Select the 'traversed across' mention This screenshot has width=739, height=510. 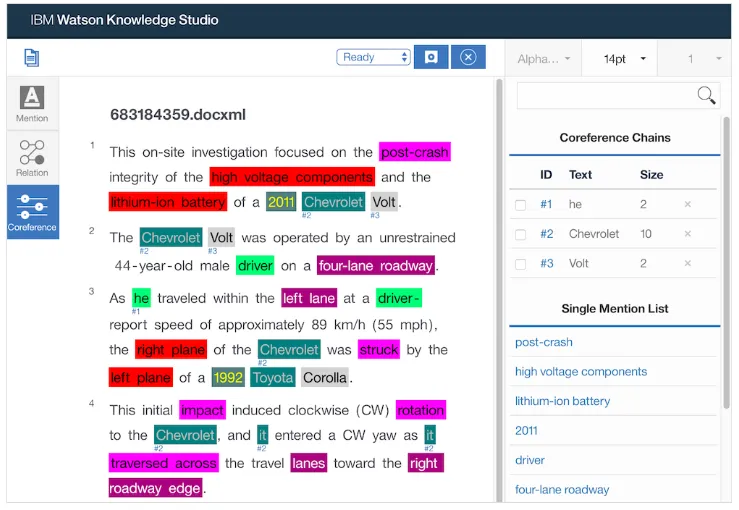164,463
